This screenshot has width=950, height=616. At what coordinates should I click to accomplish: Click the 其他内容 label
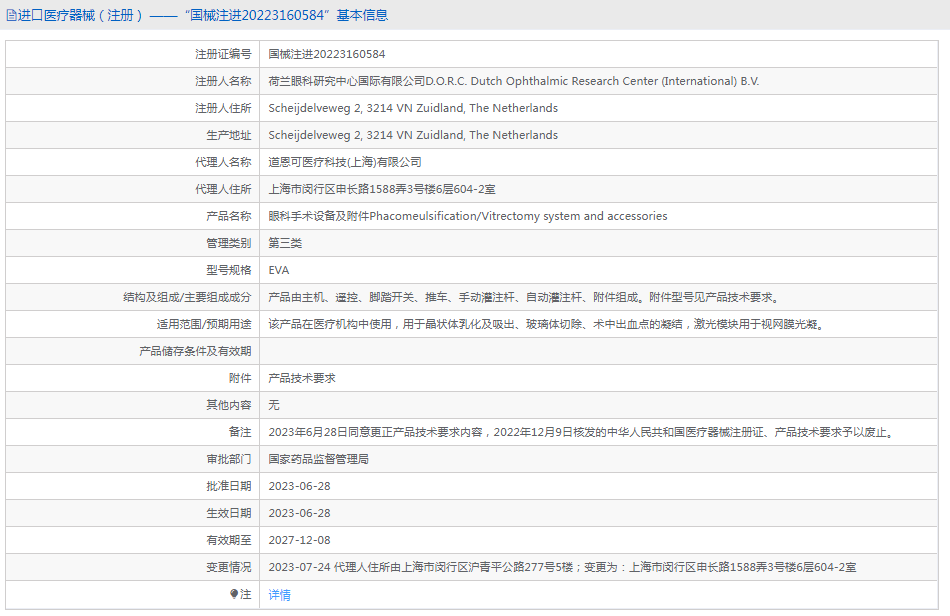(x=228, y=405)
